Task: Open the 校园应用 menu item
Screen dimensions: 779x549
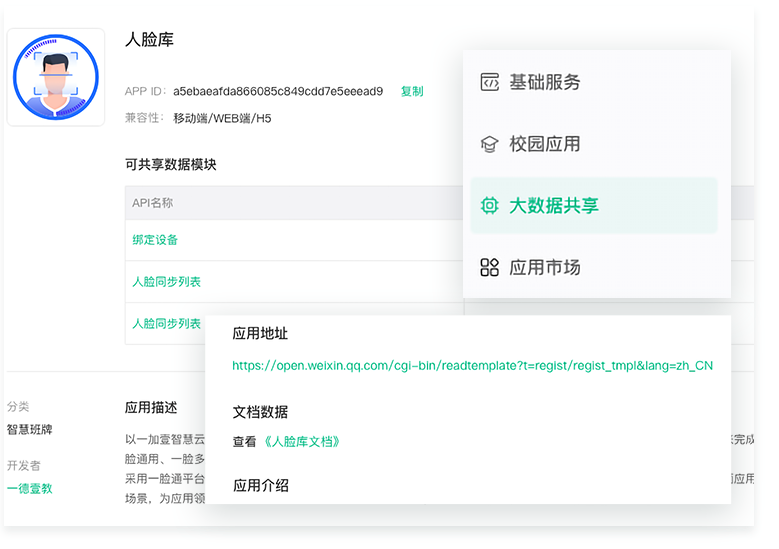Action: pos(594,144)
